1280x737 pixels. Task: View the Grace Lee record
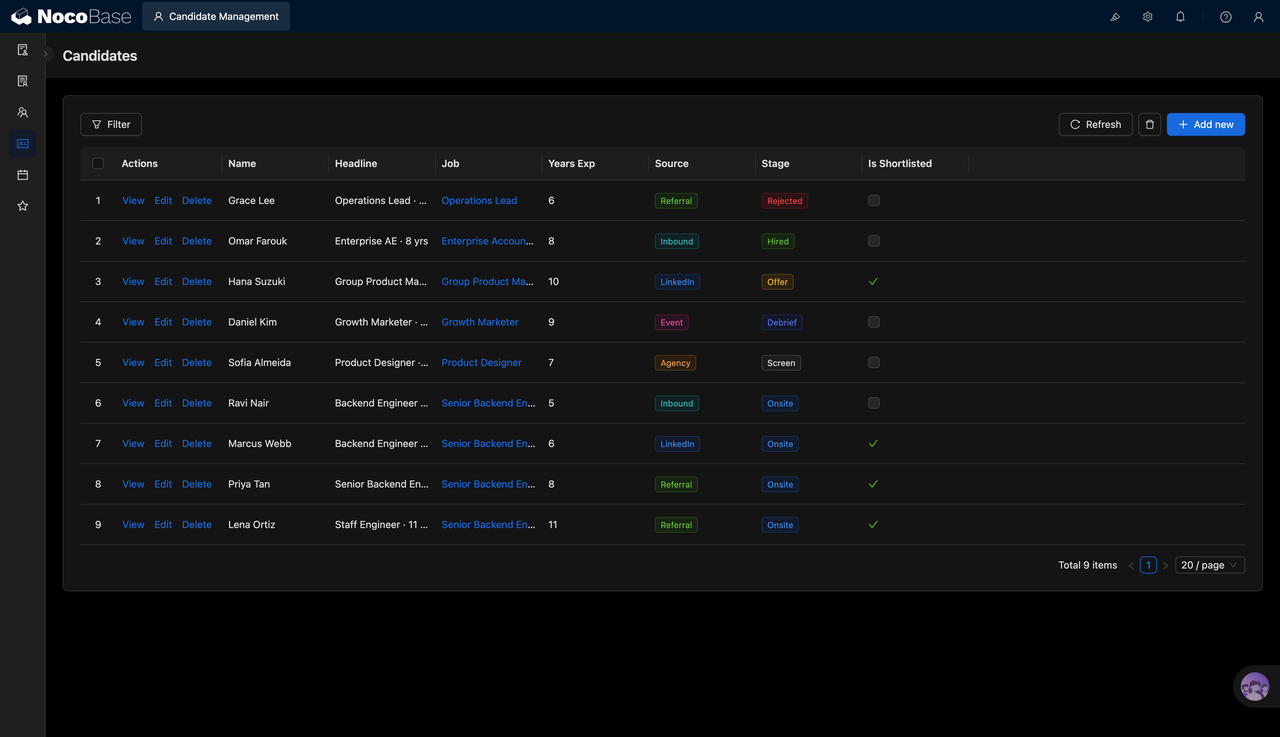coord(133,200)
